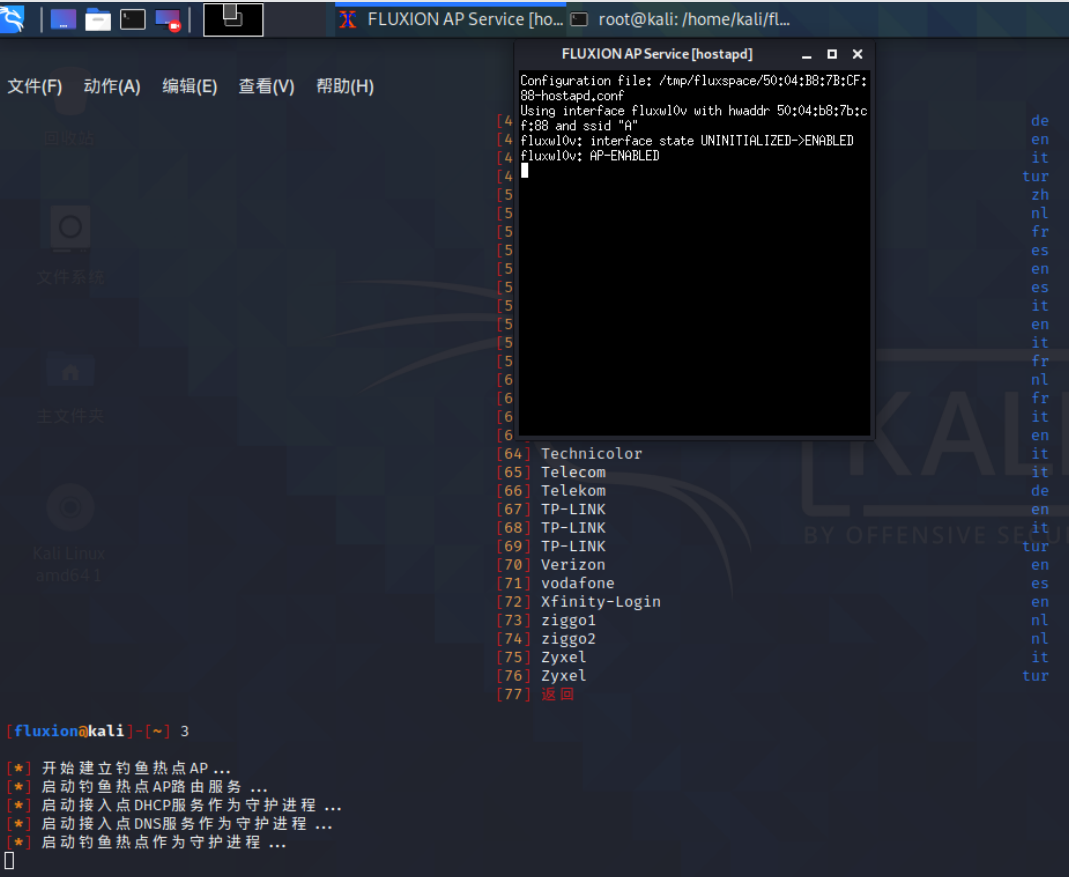Viewport: 1069px width, 877px height.
Task: Click the 主文件夹 desktop icon
Action: [x=70, y=387]
